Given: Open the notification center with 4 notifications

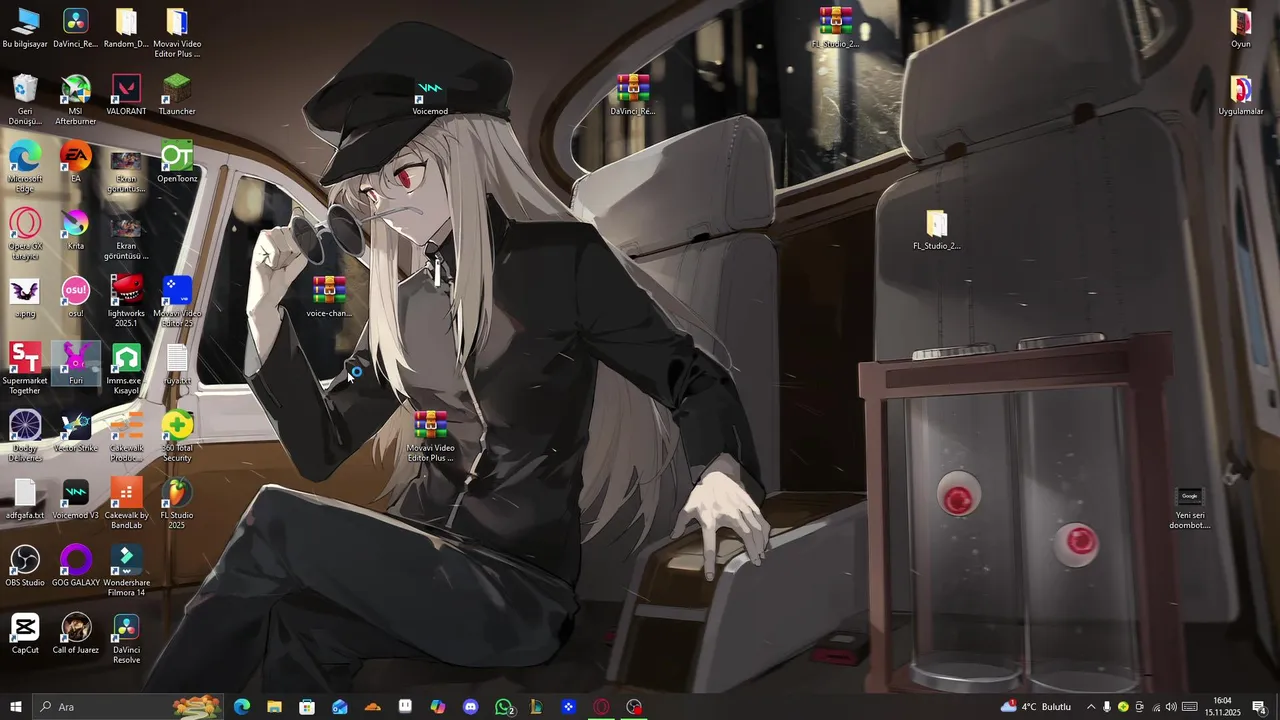Looking at the screenshot, I should point(1260,707).
